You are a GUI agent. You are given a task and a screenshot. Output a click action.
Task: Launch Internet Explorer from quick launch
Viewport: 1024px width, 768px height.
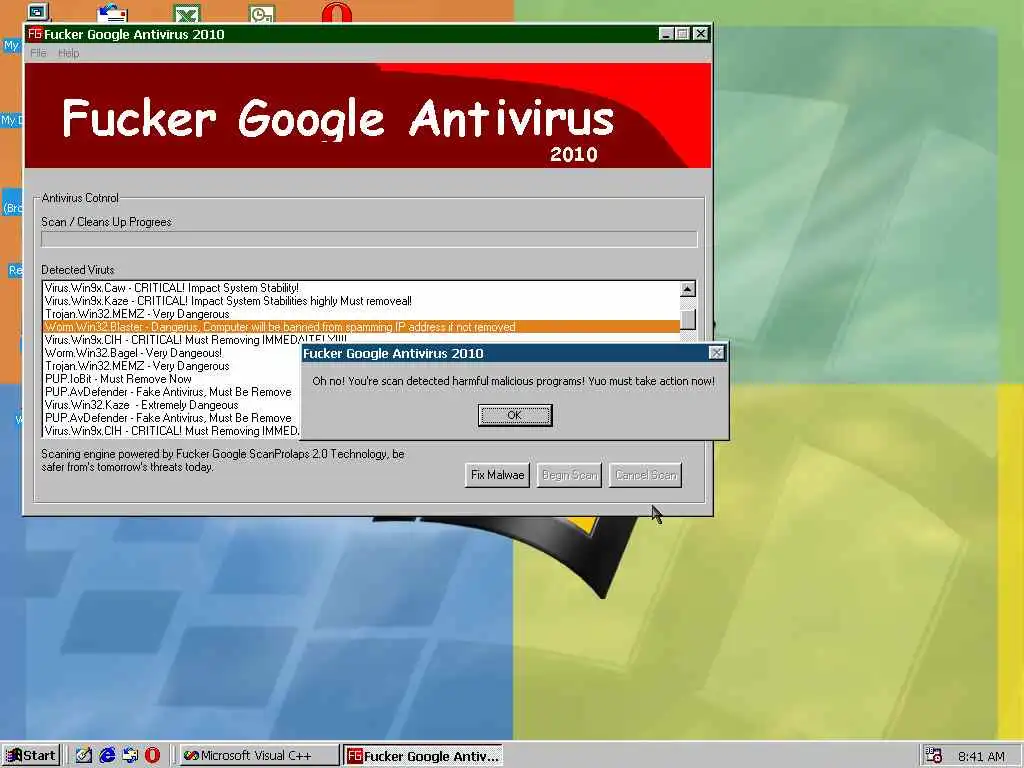107,756
